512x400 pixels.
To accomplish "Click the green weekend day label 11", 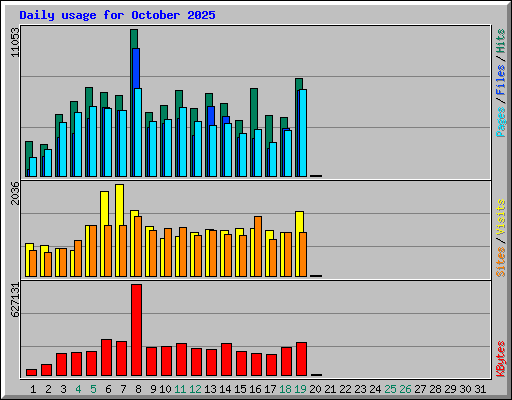I will (x=180, y=389).
